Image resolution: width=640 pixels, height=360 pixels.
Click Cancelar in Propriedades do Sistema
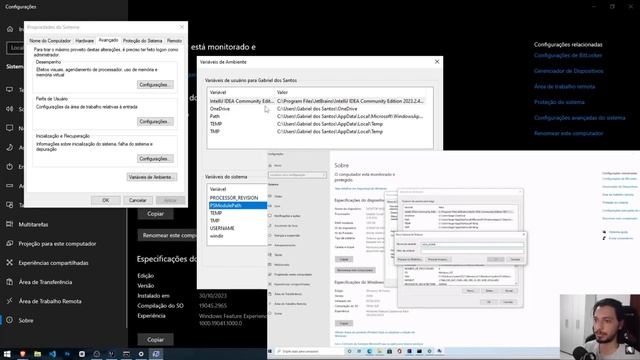(x=138, y=200)
